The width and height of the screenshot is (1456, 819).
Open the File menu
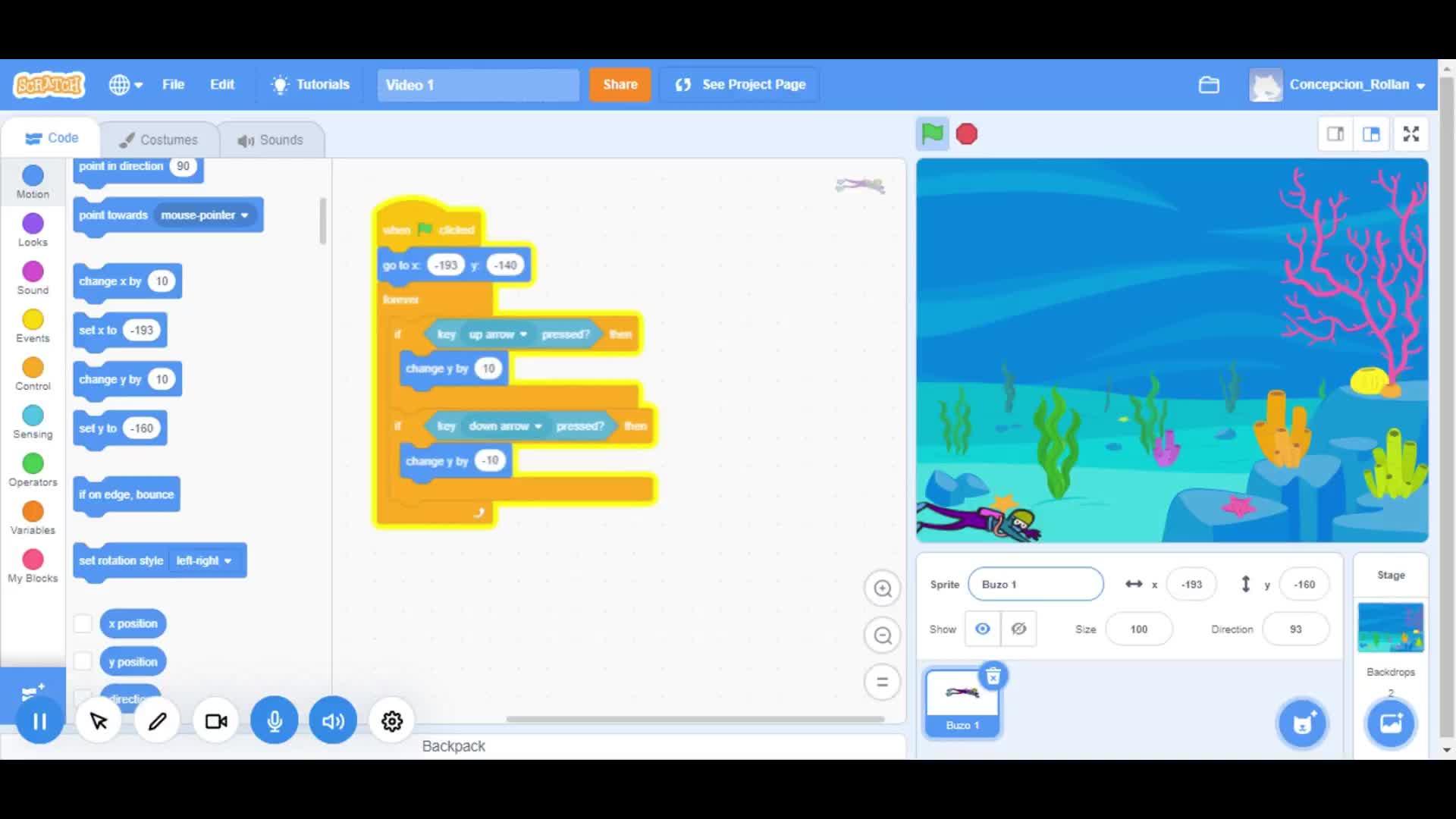[x=173, y=85]
